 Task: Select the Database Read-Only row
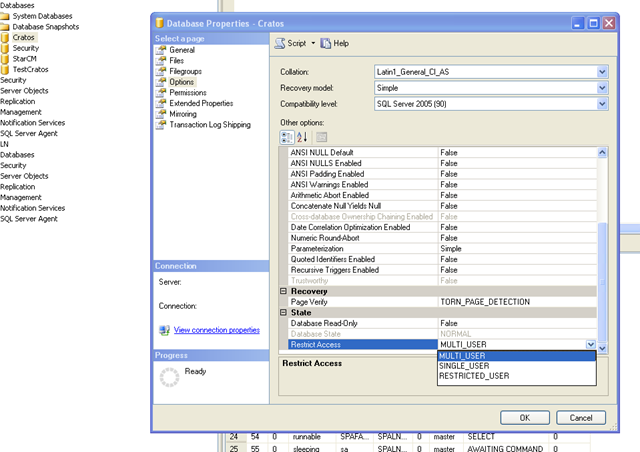(x=442, y=323)
